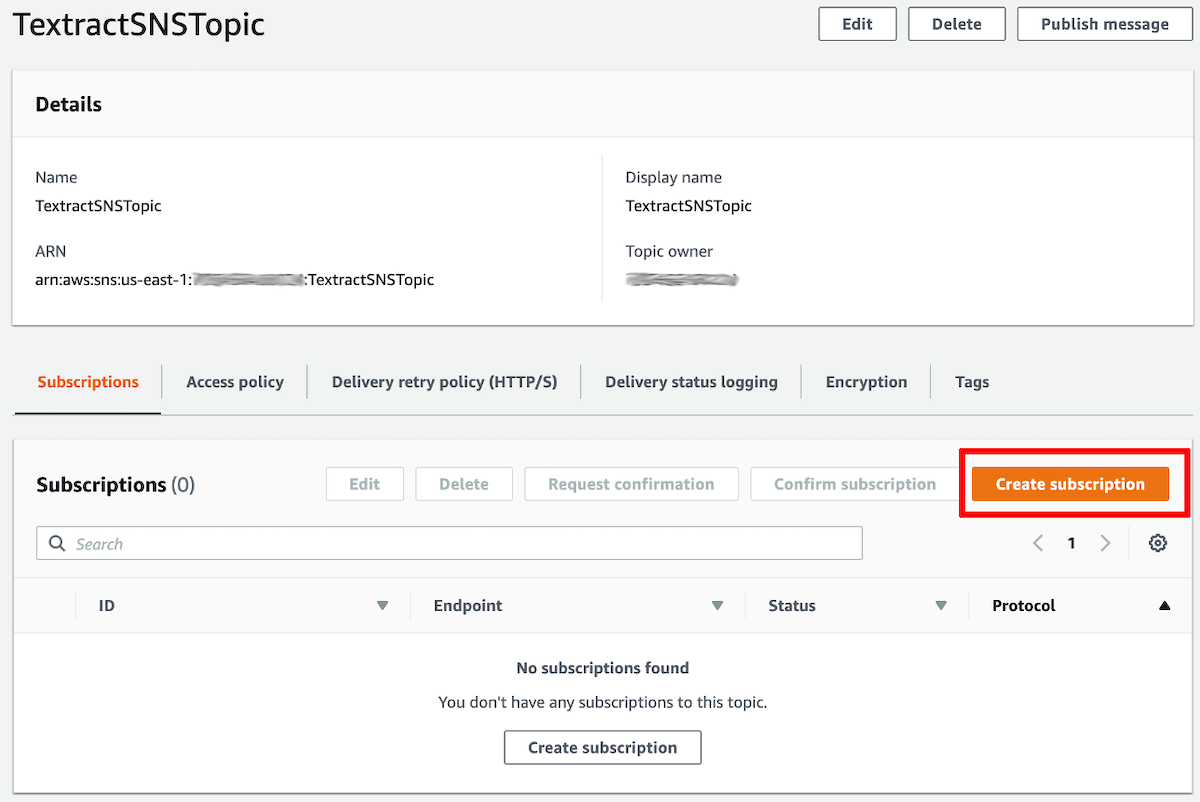Delete the TextractSNSTopic topic
The width and height of the screenshot is (1200, 802).
957,24
